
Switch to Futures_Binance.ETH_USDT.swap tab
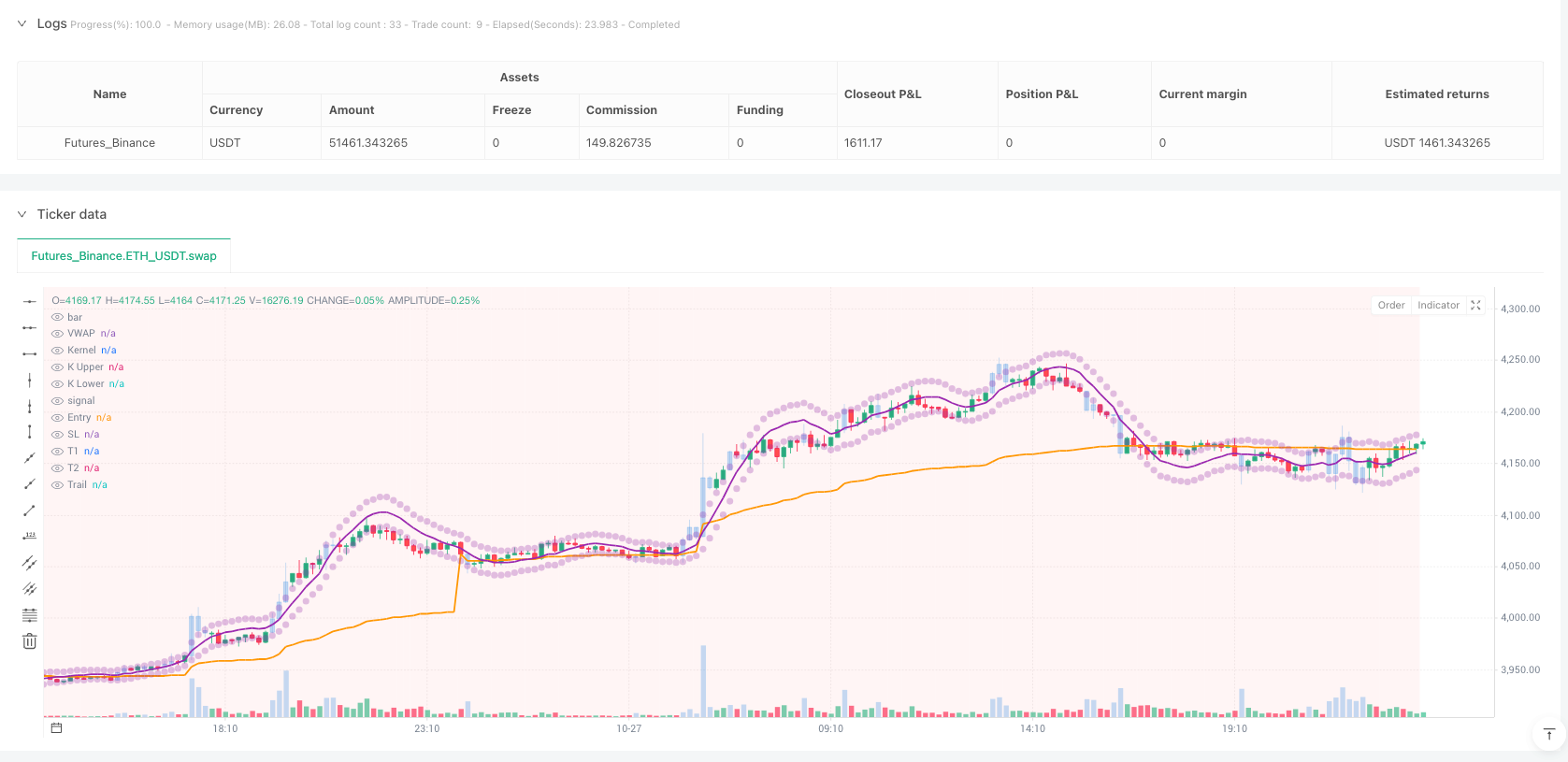123,255
